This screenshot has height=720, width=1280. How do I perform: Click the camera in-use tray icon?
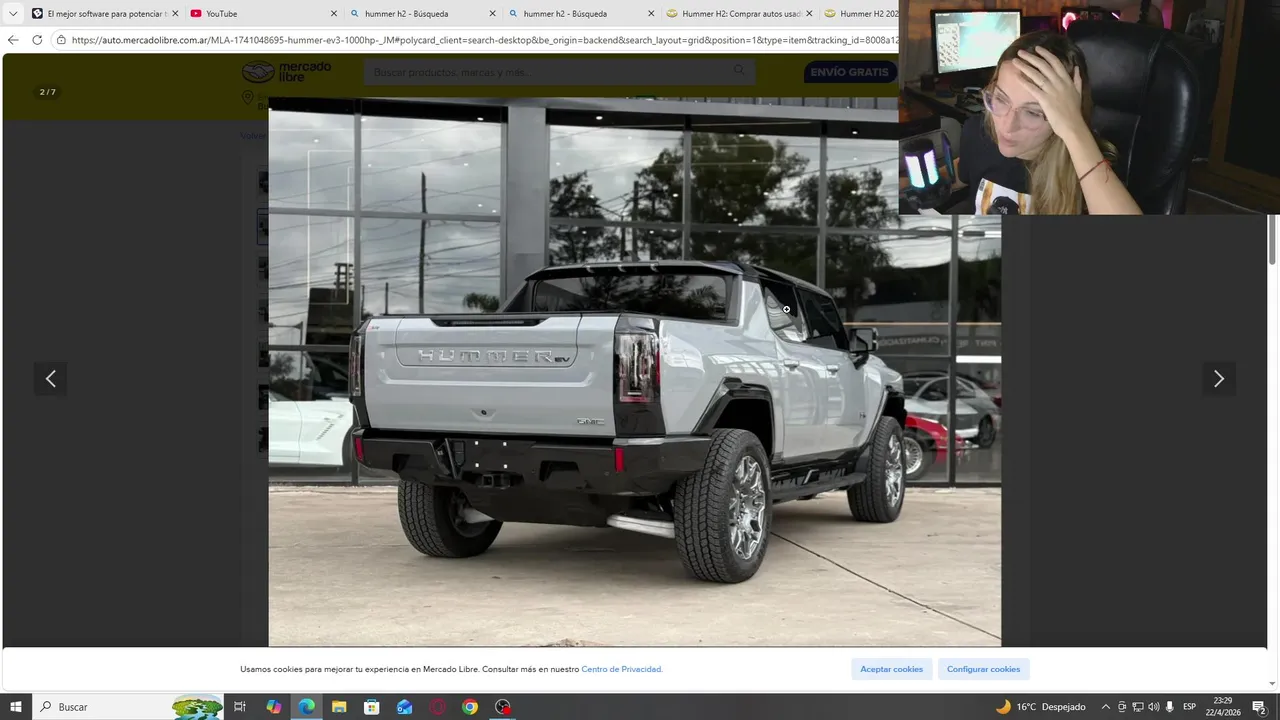pyautogui.click(x=1122, y=707)
